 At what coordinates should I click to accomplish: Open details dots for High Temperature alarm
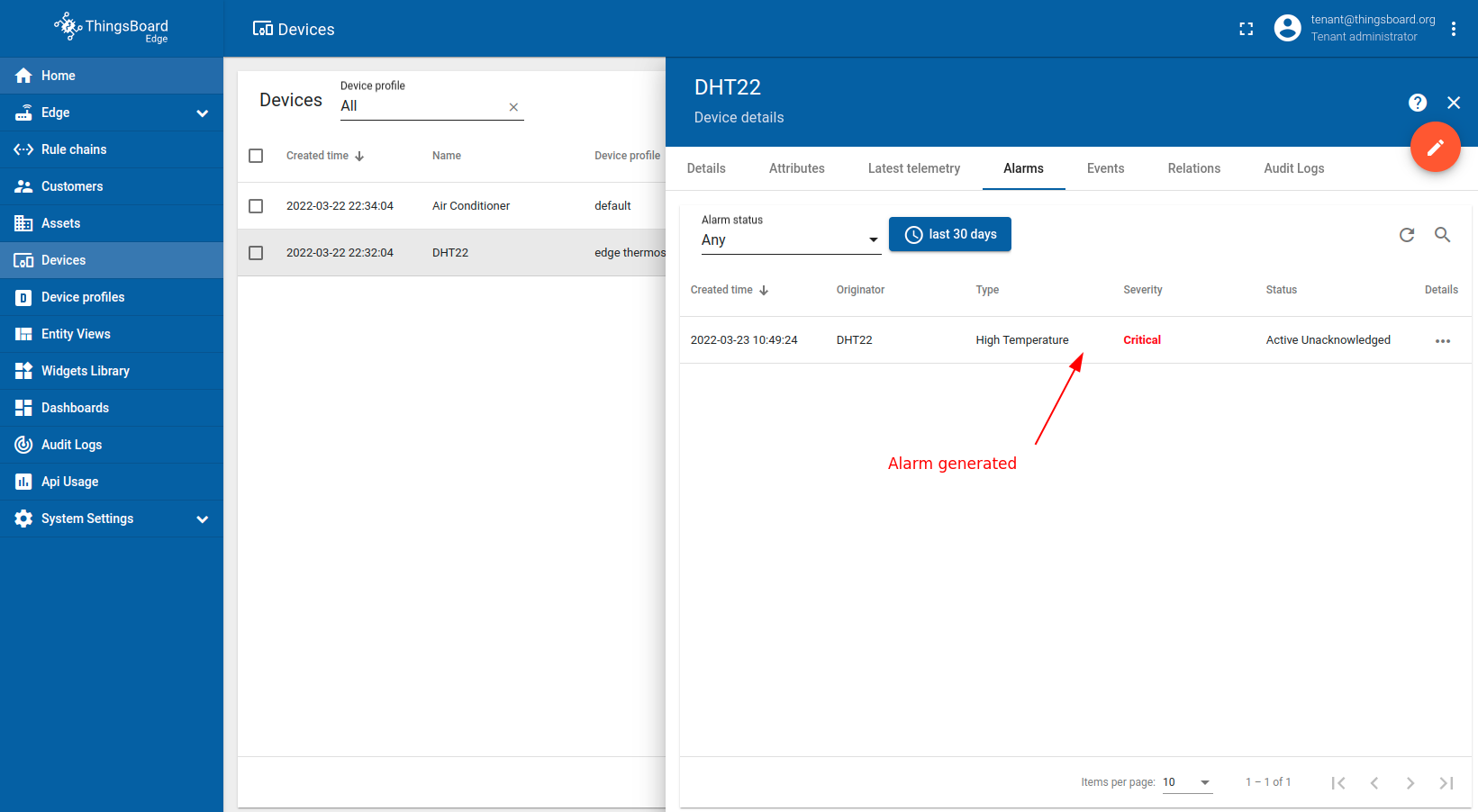[x=1443, y=341]
